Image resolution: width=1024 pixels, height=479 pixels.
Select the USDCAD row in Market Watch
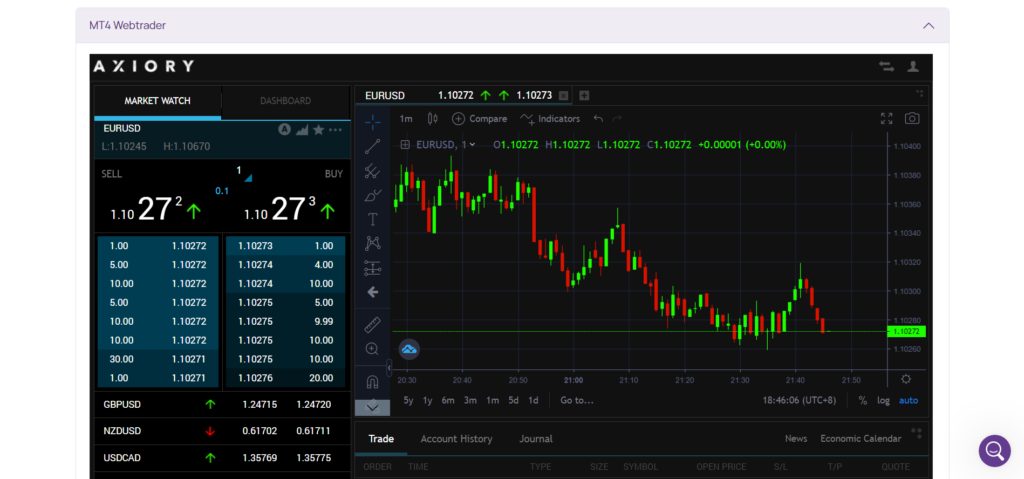coord(223,458)
